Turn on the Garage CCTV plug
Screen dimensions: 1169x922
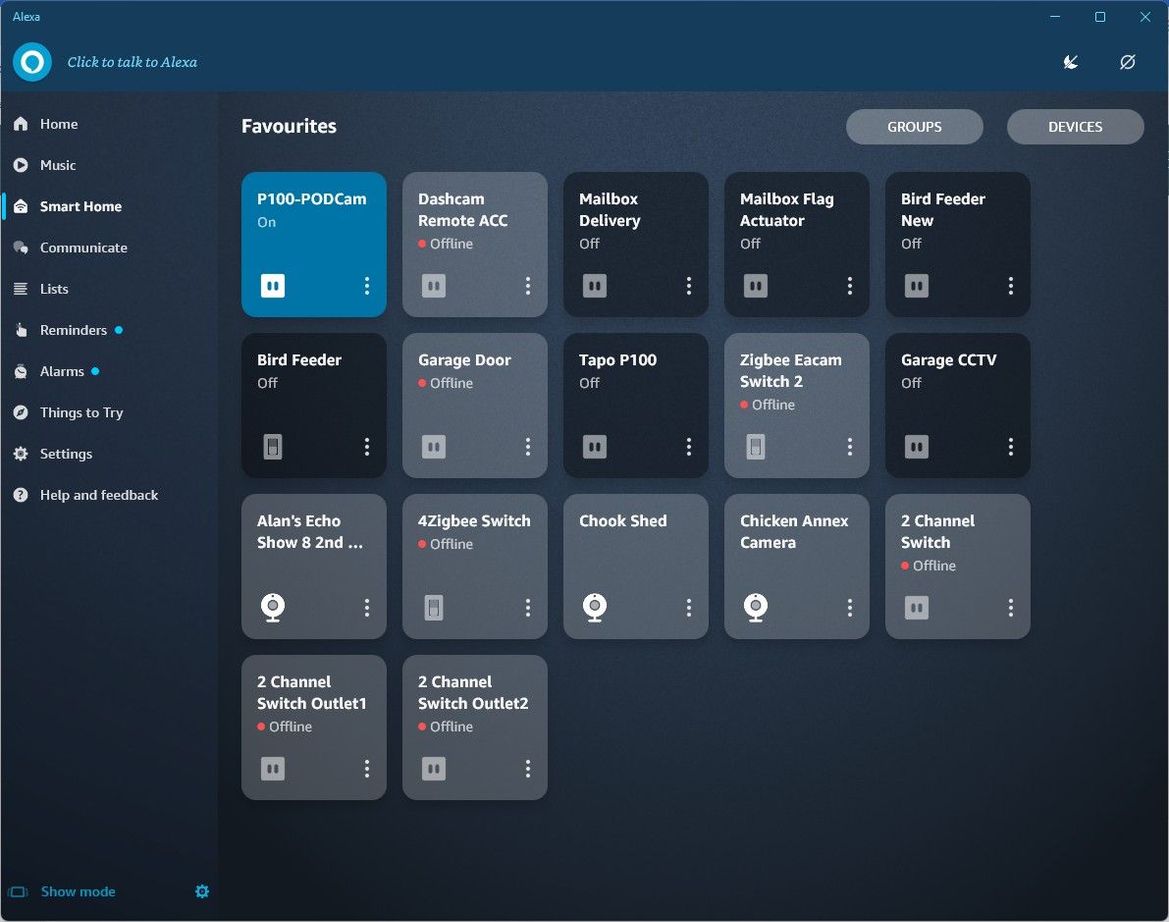(917, 447)
